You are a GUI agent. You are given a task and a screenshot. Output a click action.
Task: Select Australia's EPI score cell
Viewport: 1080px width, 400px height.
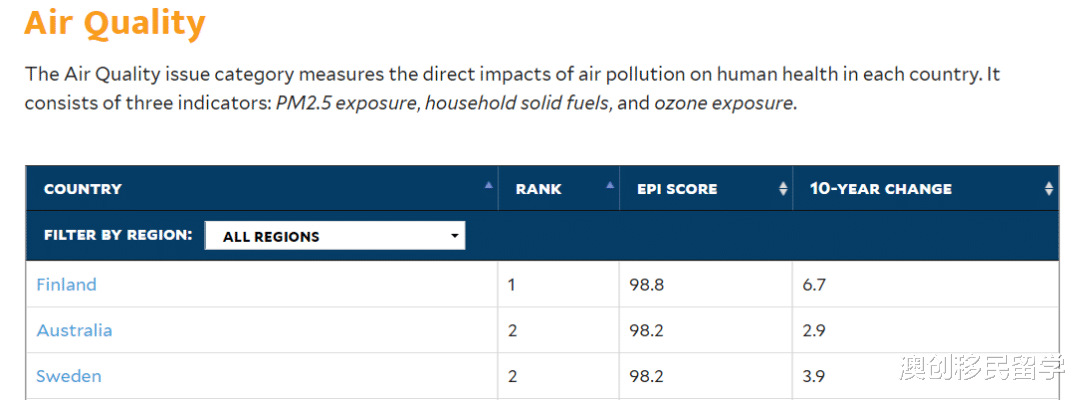click(647, 330)
